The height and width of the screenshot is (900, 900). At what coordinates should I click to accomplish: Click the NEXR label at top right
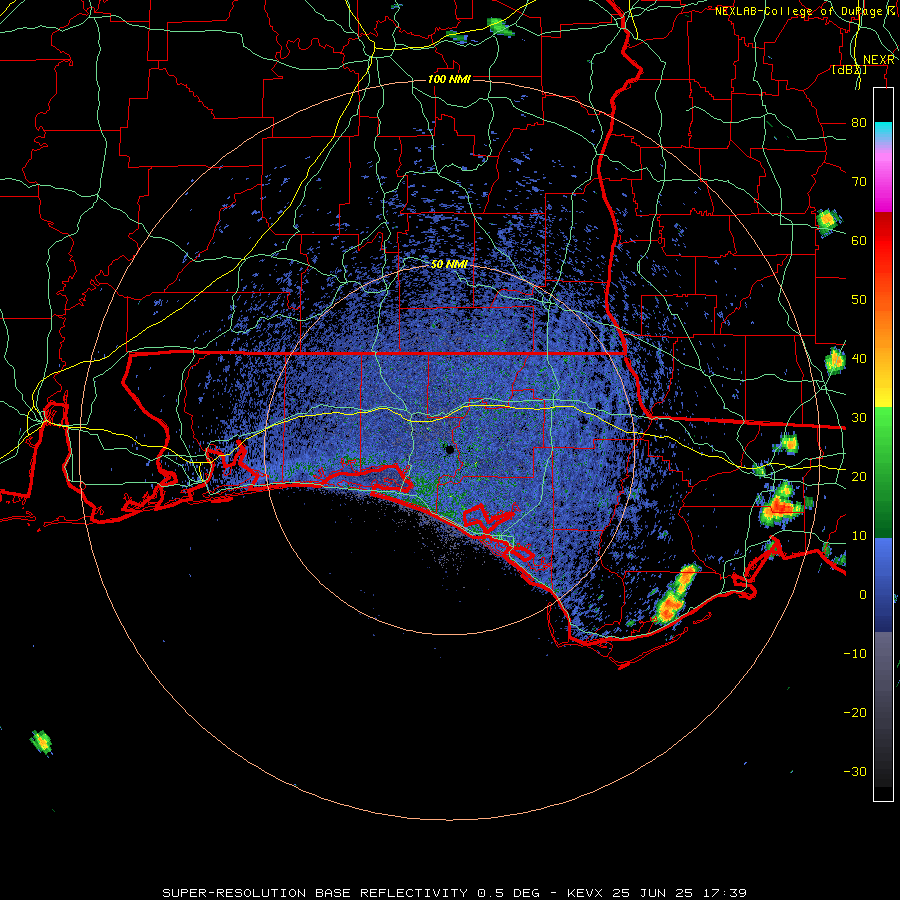click(x=879, y=60)
